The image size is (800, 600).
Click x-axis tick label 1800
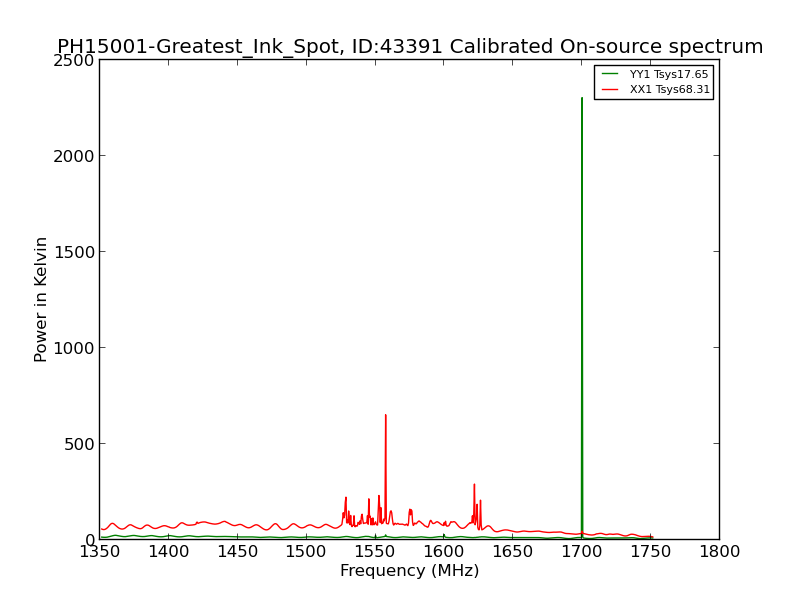(719, 552)
